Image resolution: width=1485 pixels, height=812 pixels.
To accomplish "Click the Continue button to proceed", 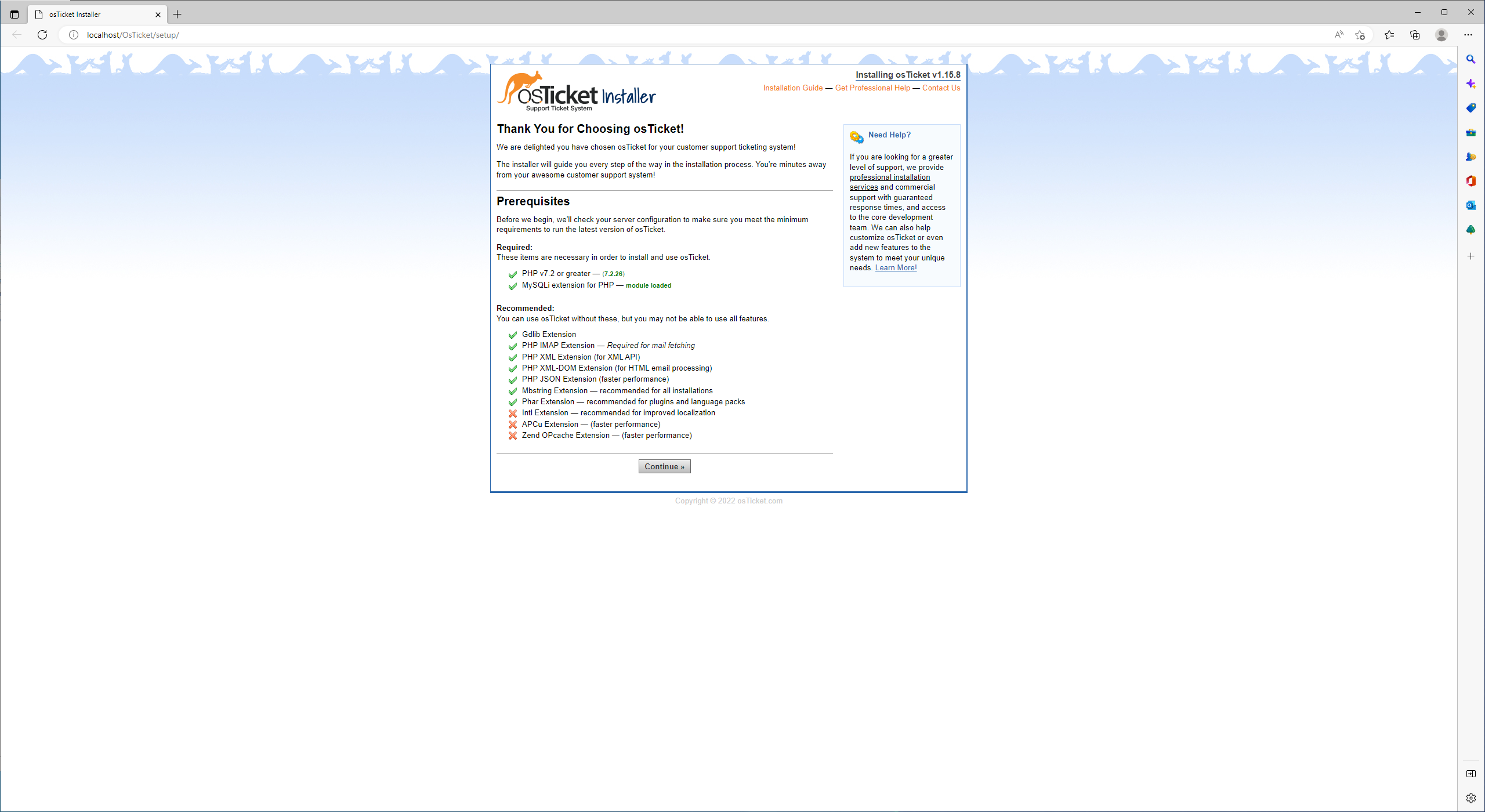I will click(664, 466).
